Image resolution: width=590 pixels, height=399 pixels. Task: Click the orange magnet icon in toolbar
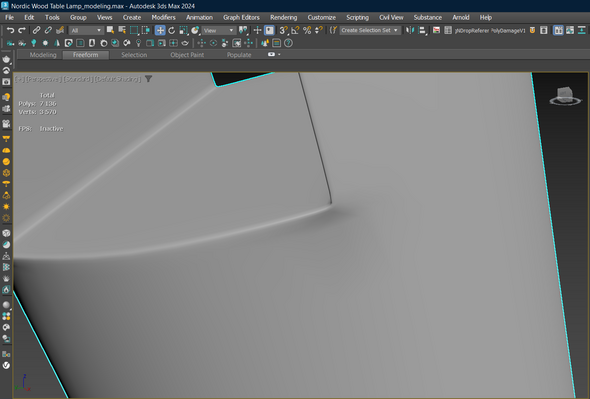532,30
